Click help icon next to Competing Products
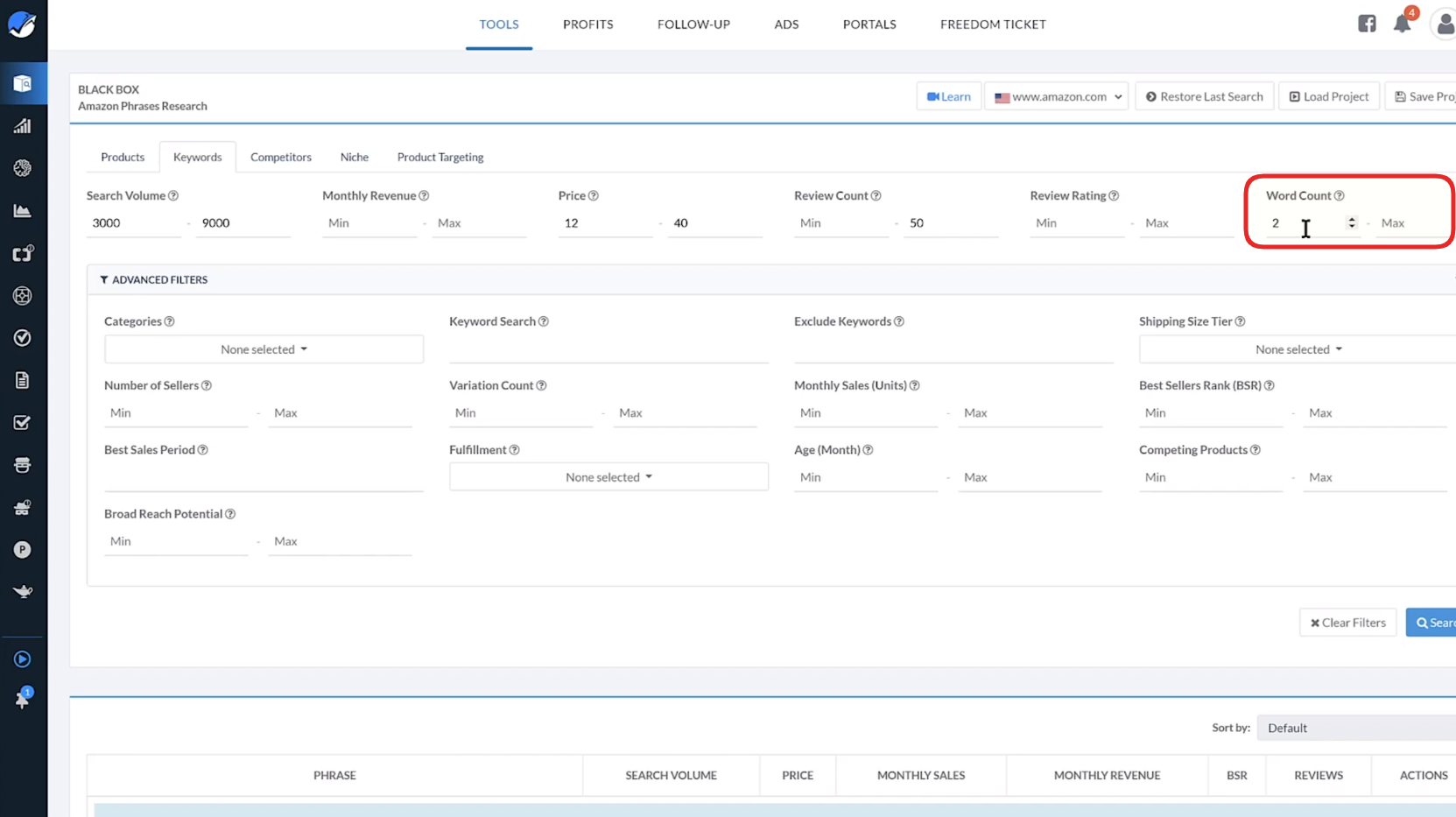 tap(1256, 450)
